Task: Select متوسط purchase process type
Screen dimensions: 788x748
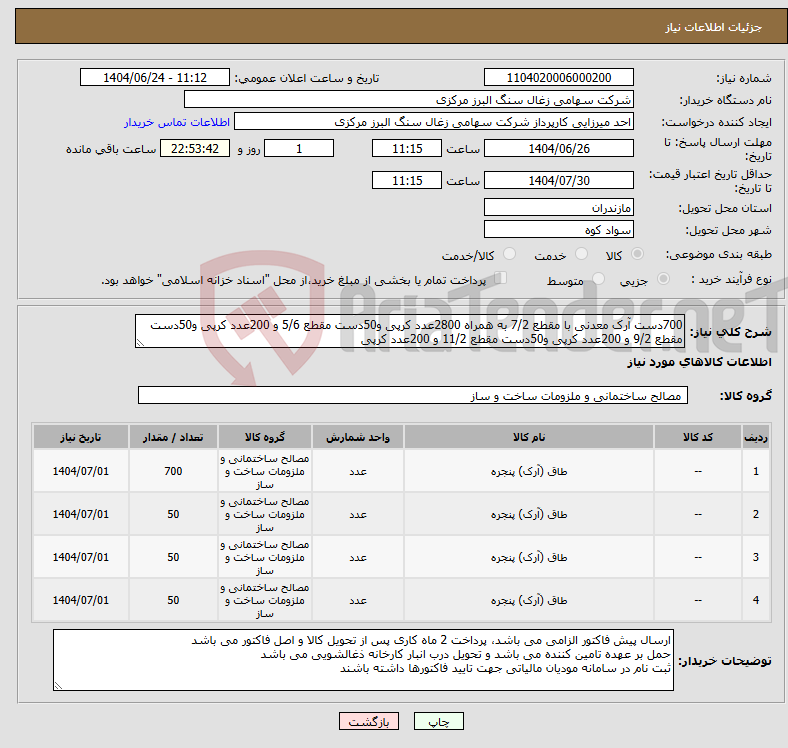Action: tap(598, 281)
